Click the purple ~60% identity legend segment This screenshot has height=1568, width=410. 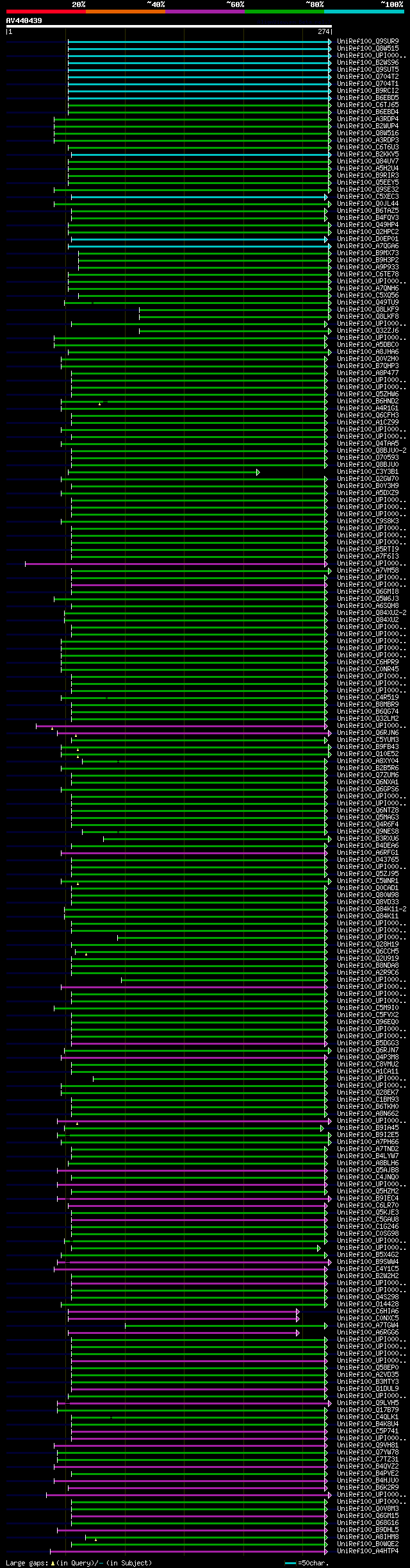[205, 12]
